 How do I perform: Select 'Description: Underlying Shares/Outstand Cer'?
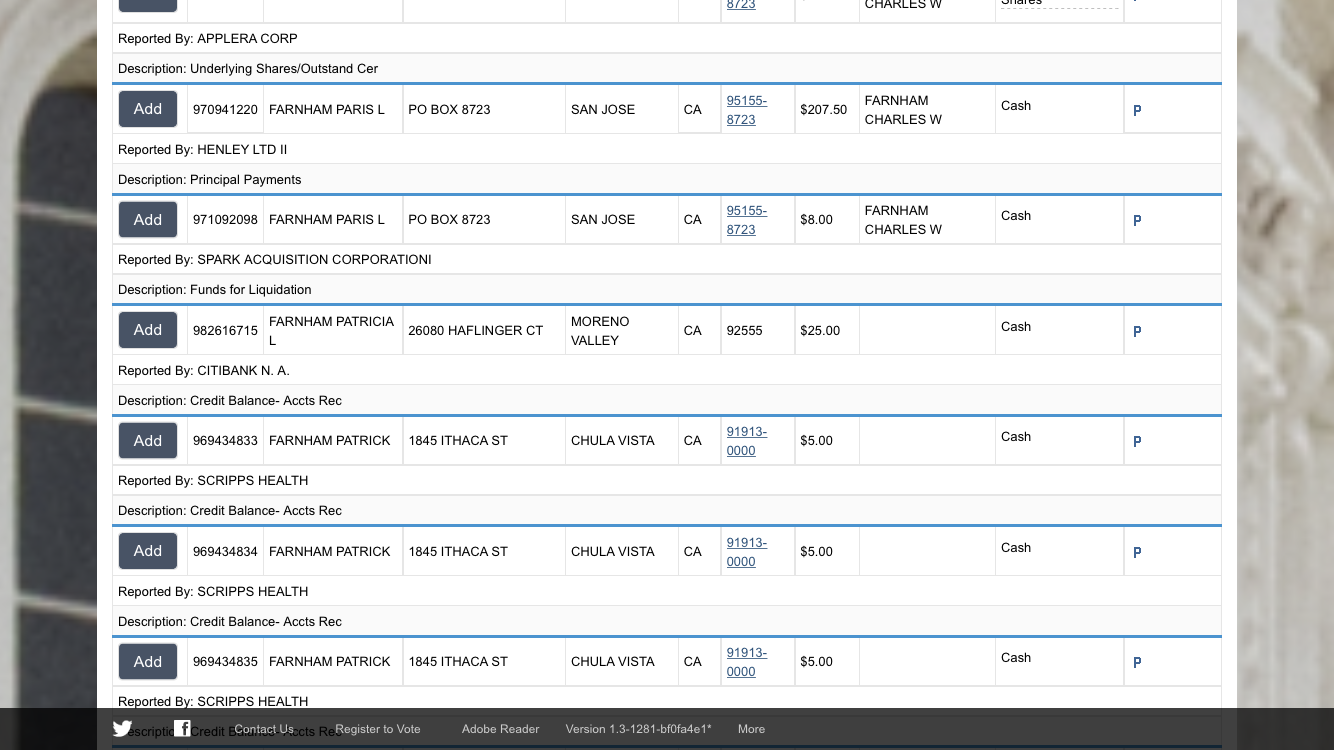[248, 69]
